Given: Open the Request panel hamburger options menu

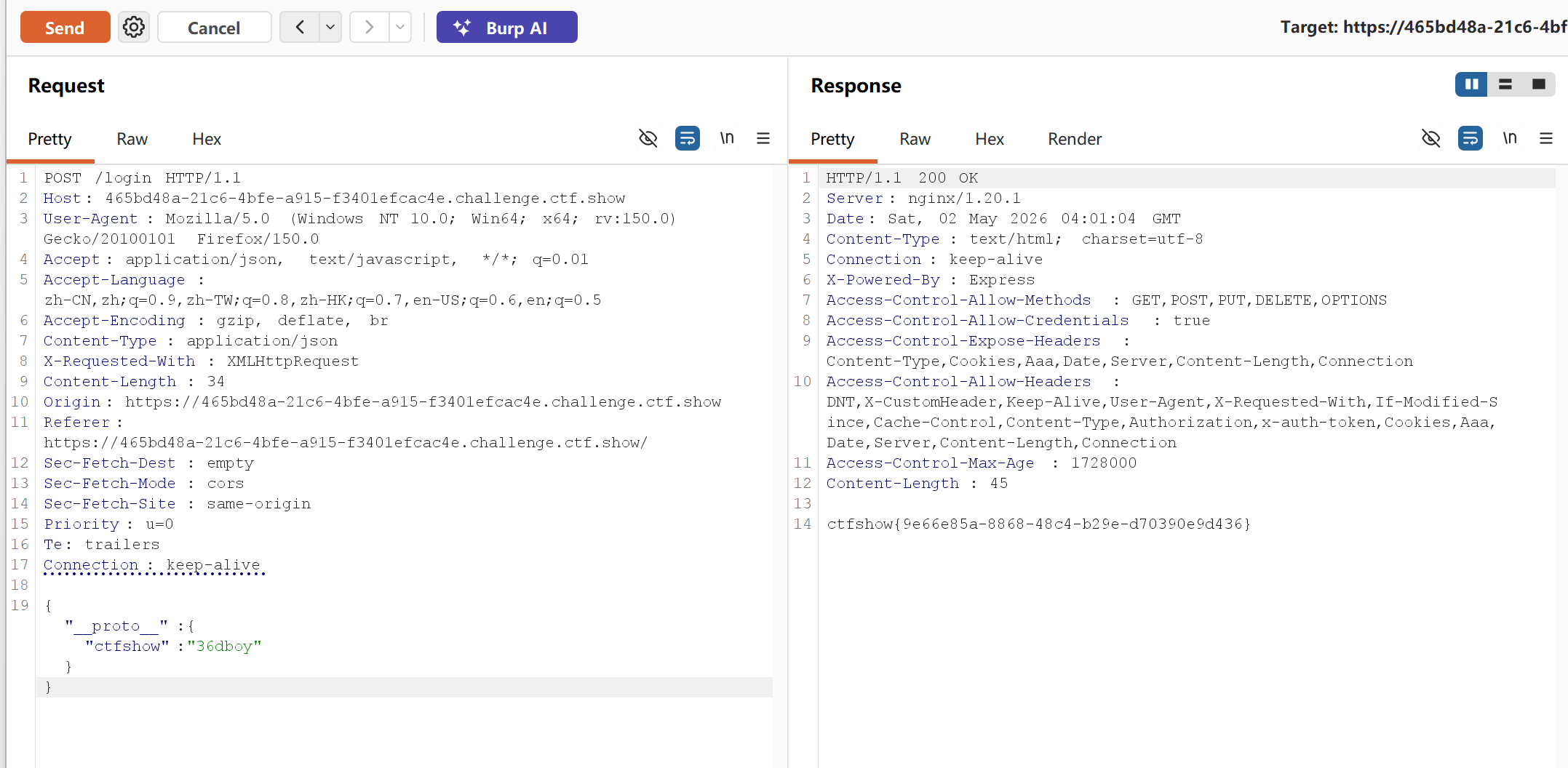Looking at the screenshot, I should click(x=763, y=138).
